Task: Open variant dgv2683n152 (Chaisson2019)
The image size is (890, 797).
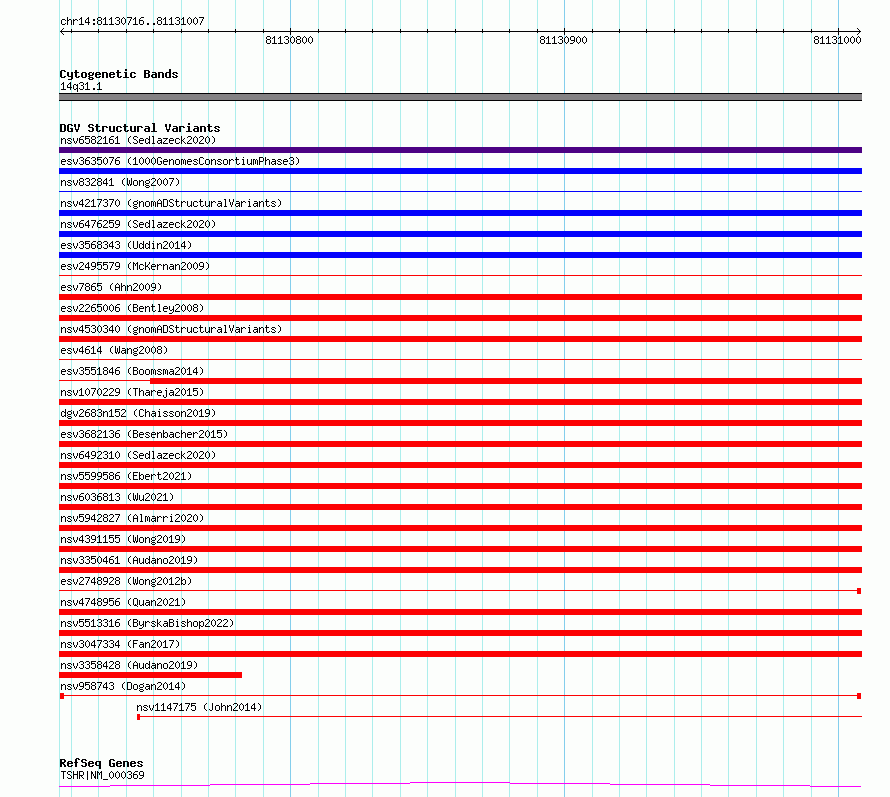Action: click(x=138, y=413)
